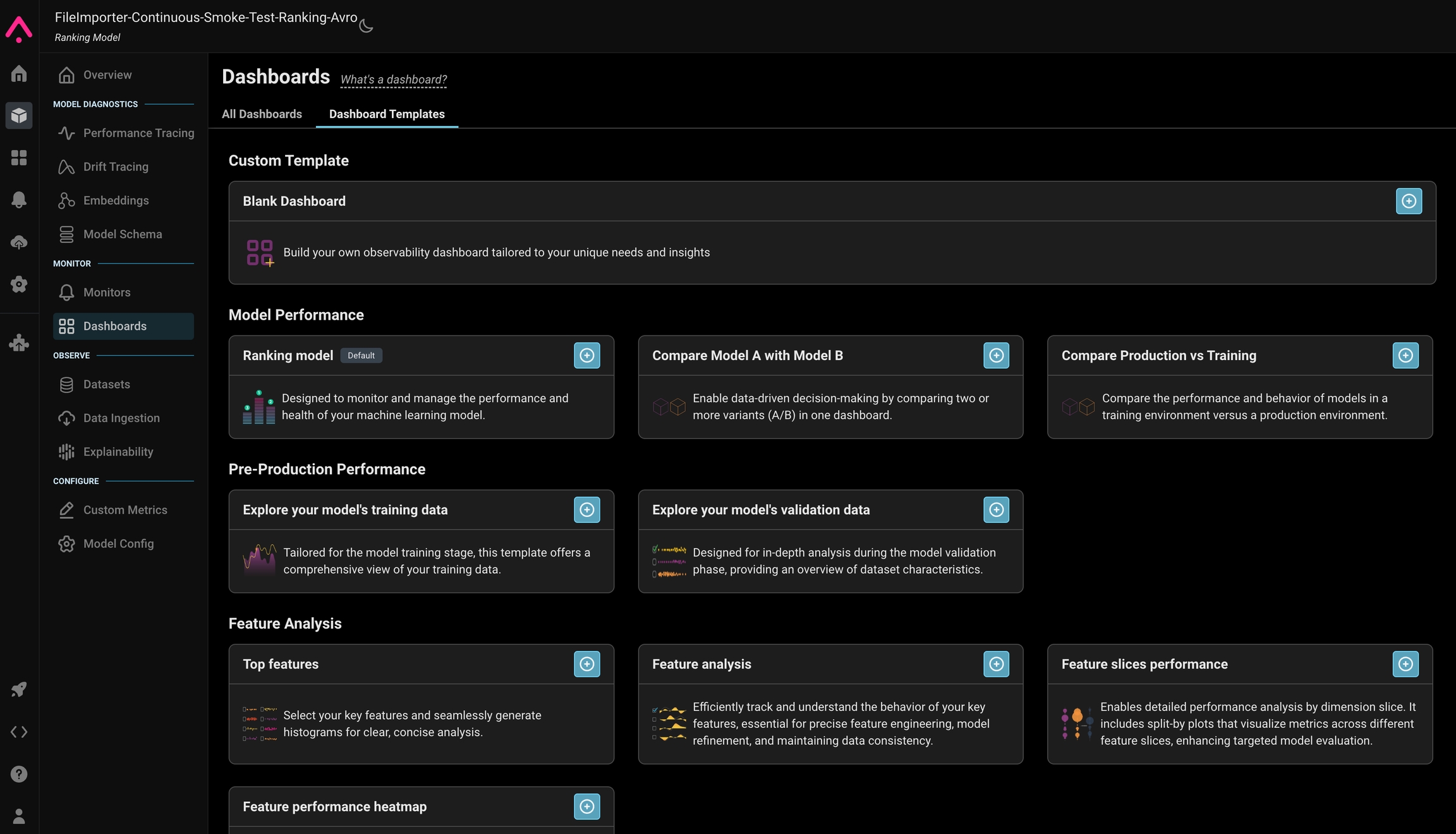Image resolution: width=1456 pixels, height=834 pixels.
Task: Select the Dashboard Templates tab
Action: point(387,114)
